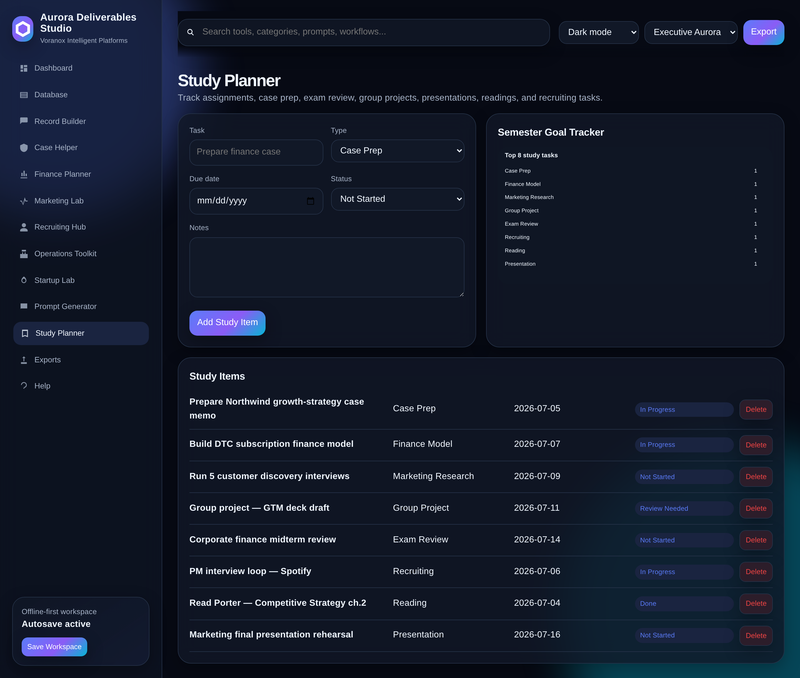
Task: Click Add Study Item button
Action: [x=227, y=323]
